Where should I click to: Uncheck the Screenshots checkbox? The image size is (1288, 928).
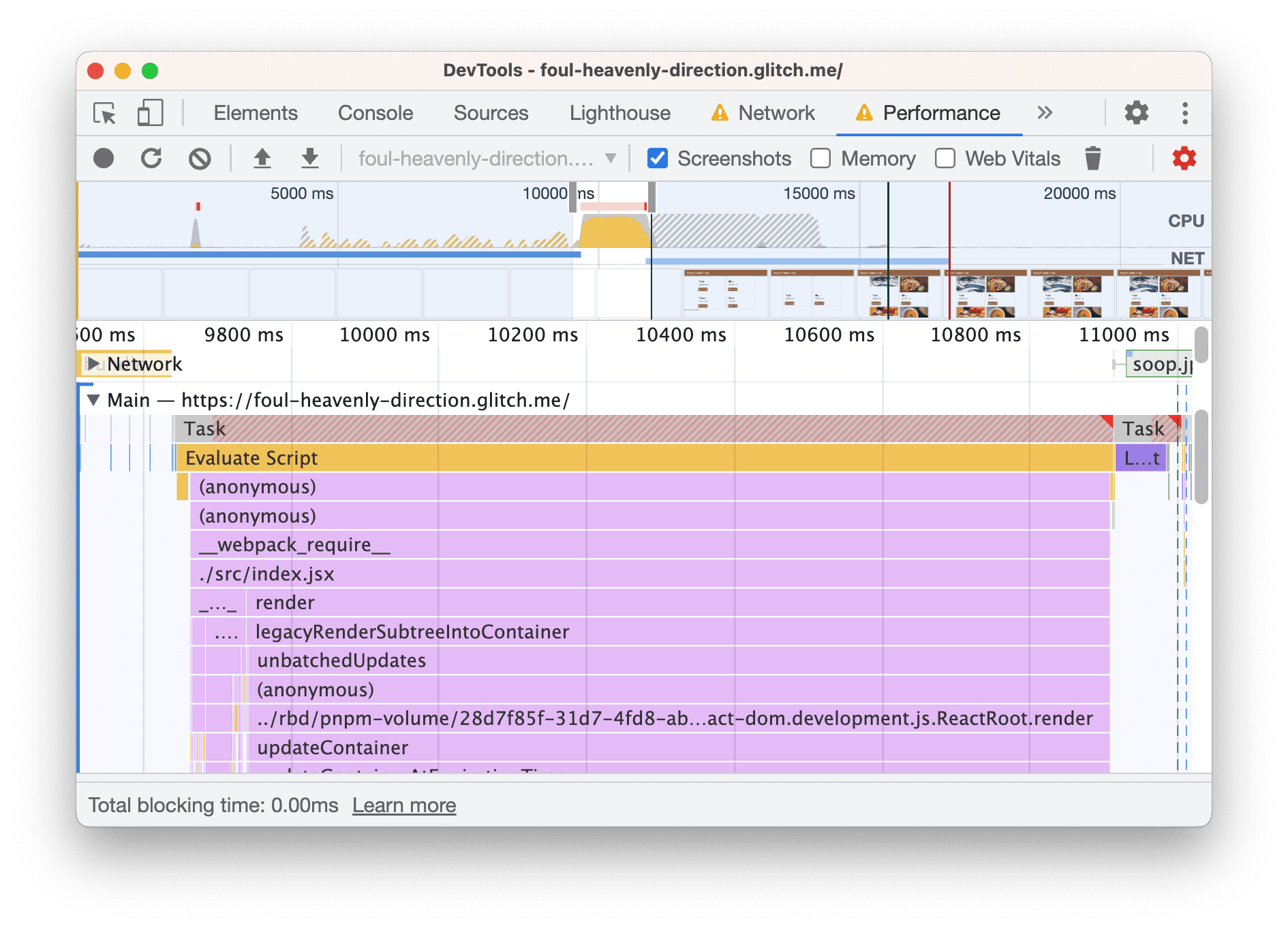coord(657,159)
